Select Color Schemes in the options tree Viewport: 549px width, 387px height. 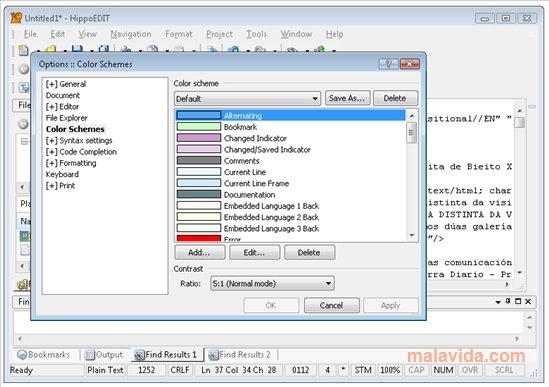(x=75, y=129)
